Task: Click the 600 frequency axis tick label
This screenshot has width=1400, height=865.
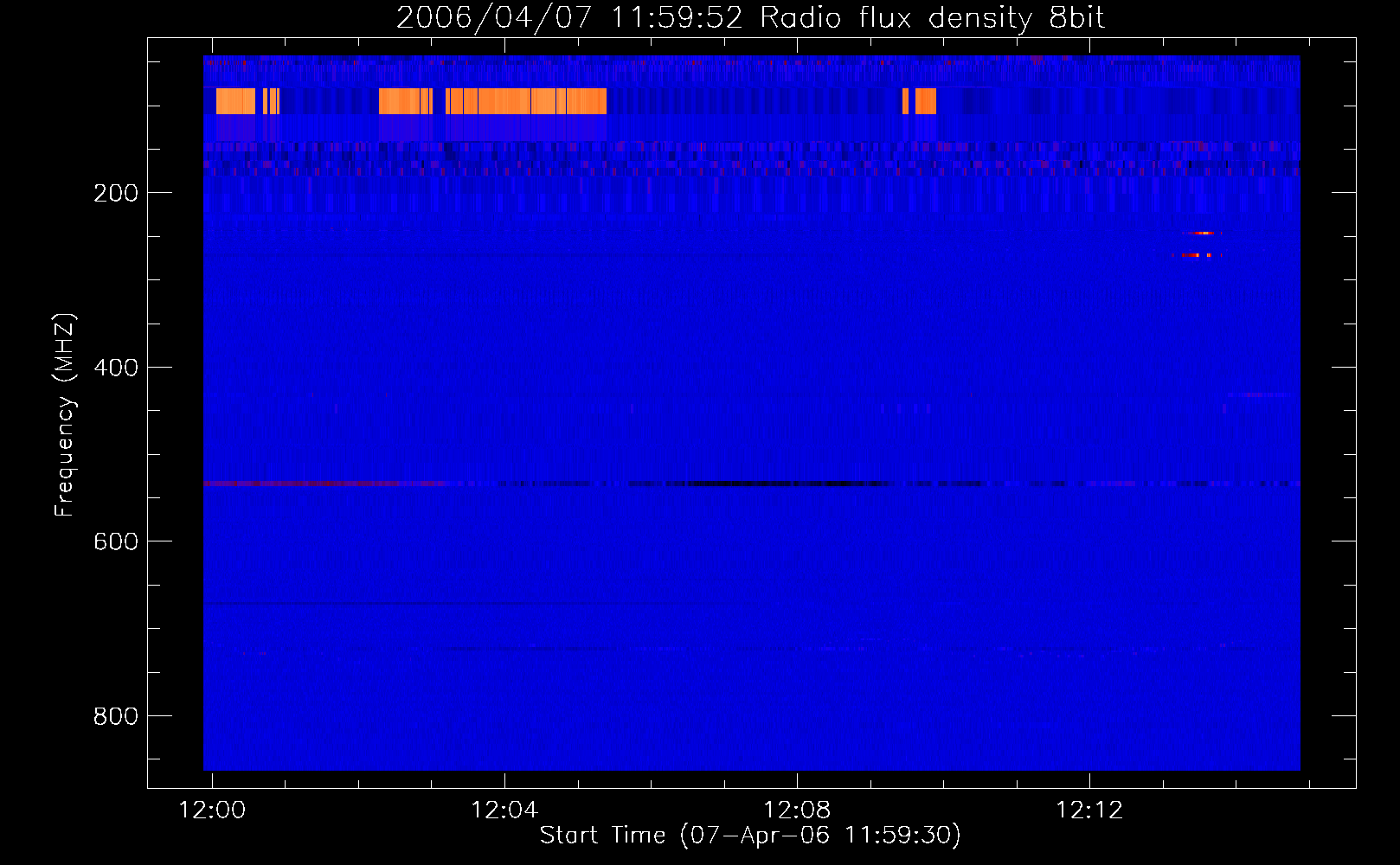Action: (x=116, y=541)
